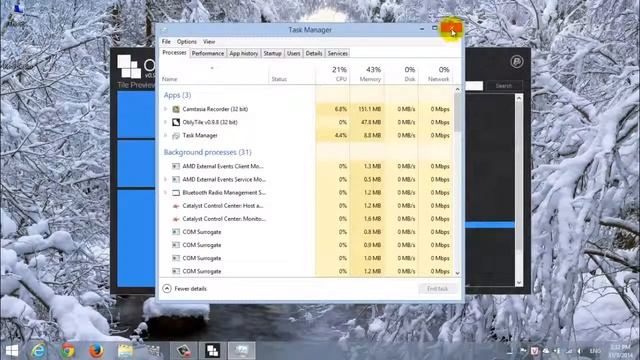Screen dimensions: 640x360
Task: Click OblyTile list scrollbar up arrow
Action: pyautogui.click(x=519, y=98)
